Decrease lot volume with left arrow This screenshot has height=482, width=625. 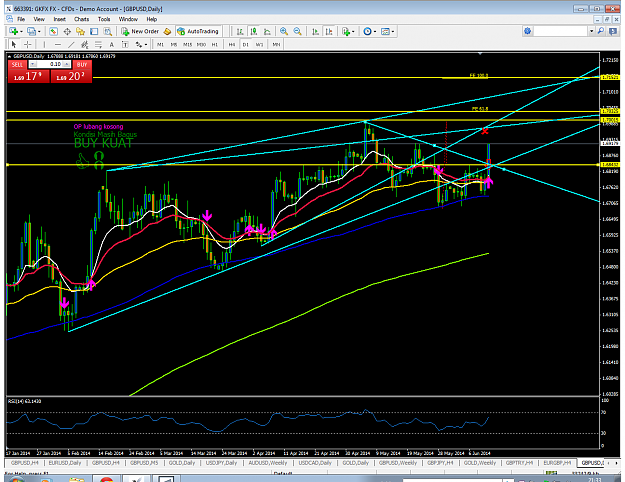(33, 65)
